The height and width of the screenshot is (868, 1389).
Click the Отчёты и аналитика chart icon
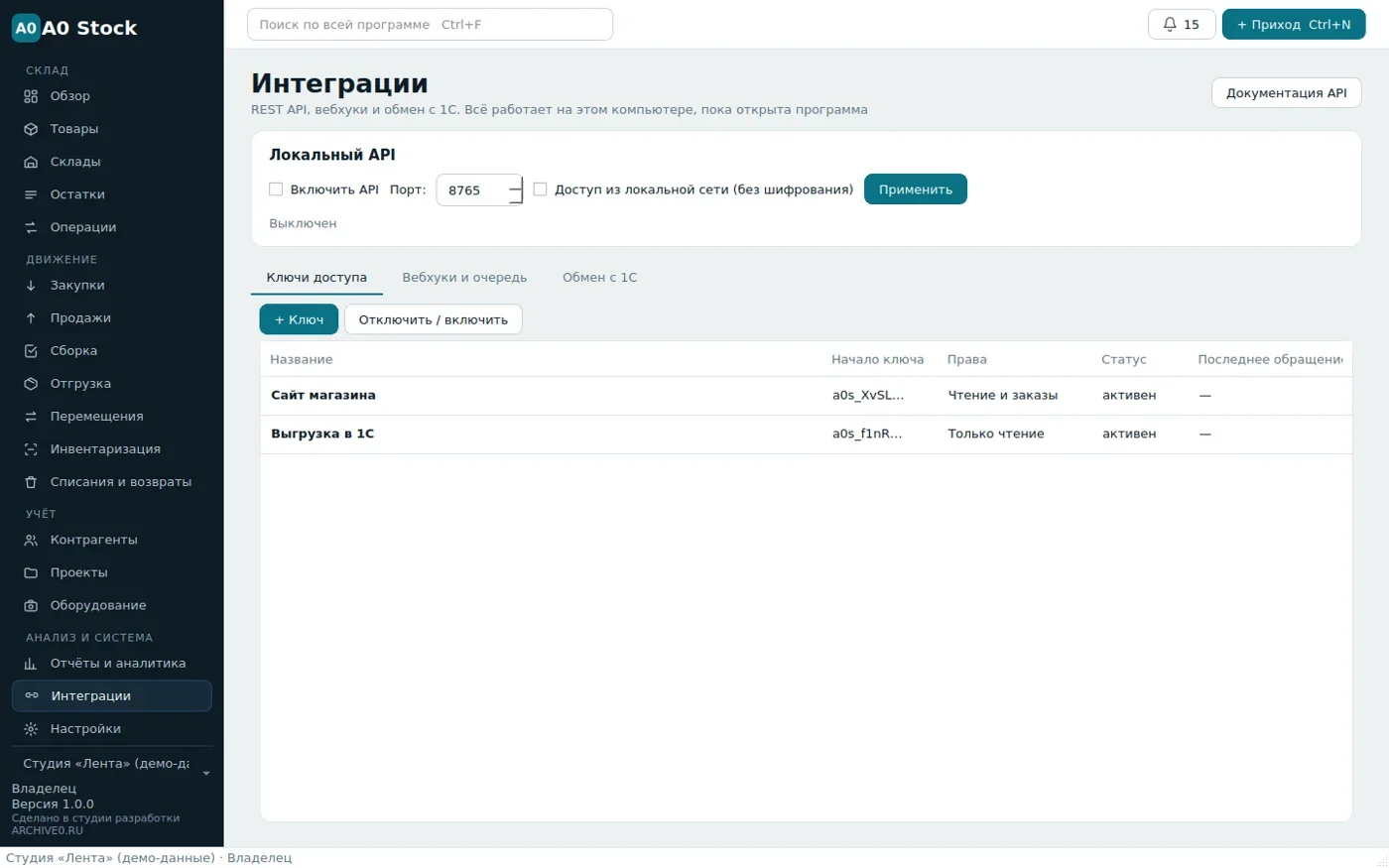[31, 664]
